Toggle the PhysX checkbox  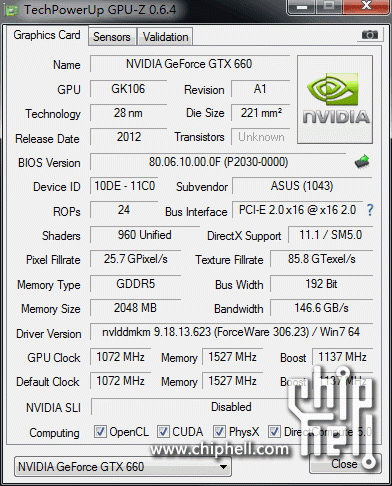(x=219, y=432)
